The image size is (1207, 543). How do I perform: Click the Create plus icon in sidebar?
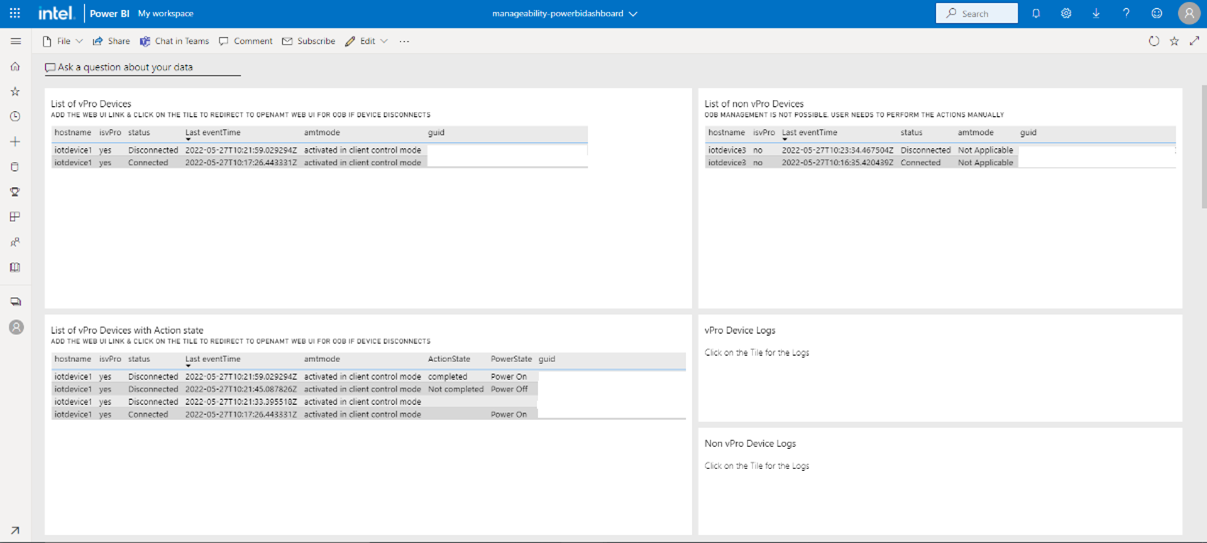pos(15,141)
